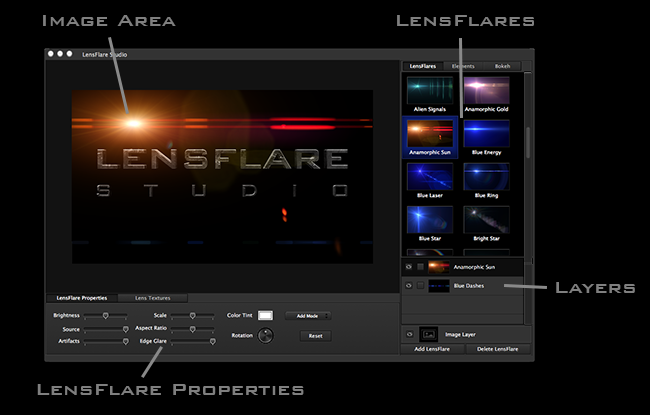This screenshot has height=415, width=650.
Task: Choose the Anamorphic Gold flare preset
Action: coord(486,90)
